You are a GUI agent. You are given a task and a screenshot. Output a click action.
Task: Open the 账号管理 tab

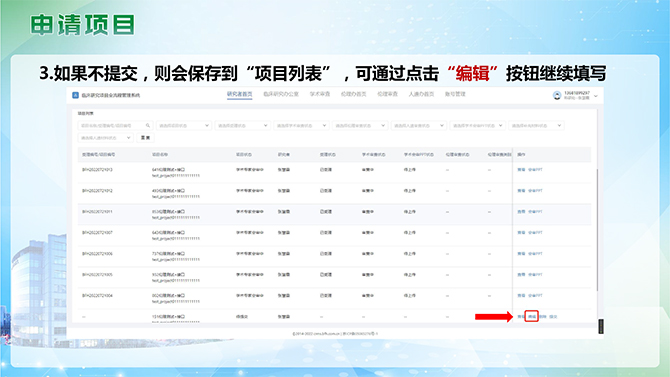point(455,94)
